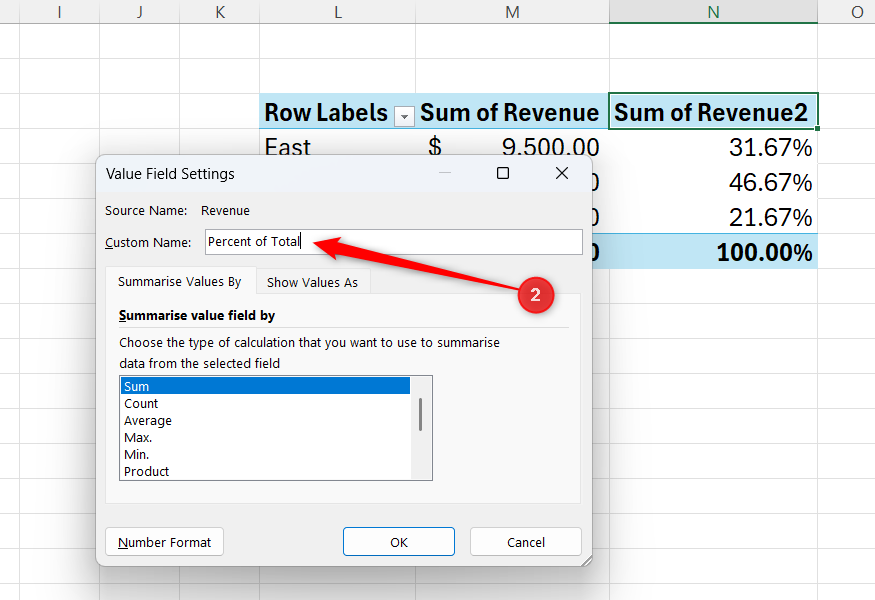Image resolution: width=875 pixels, height=600 pixels.
Task: Select Min. in the calculation list
Action: (265, 454)
